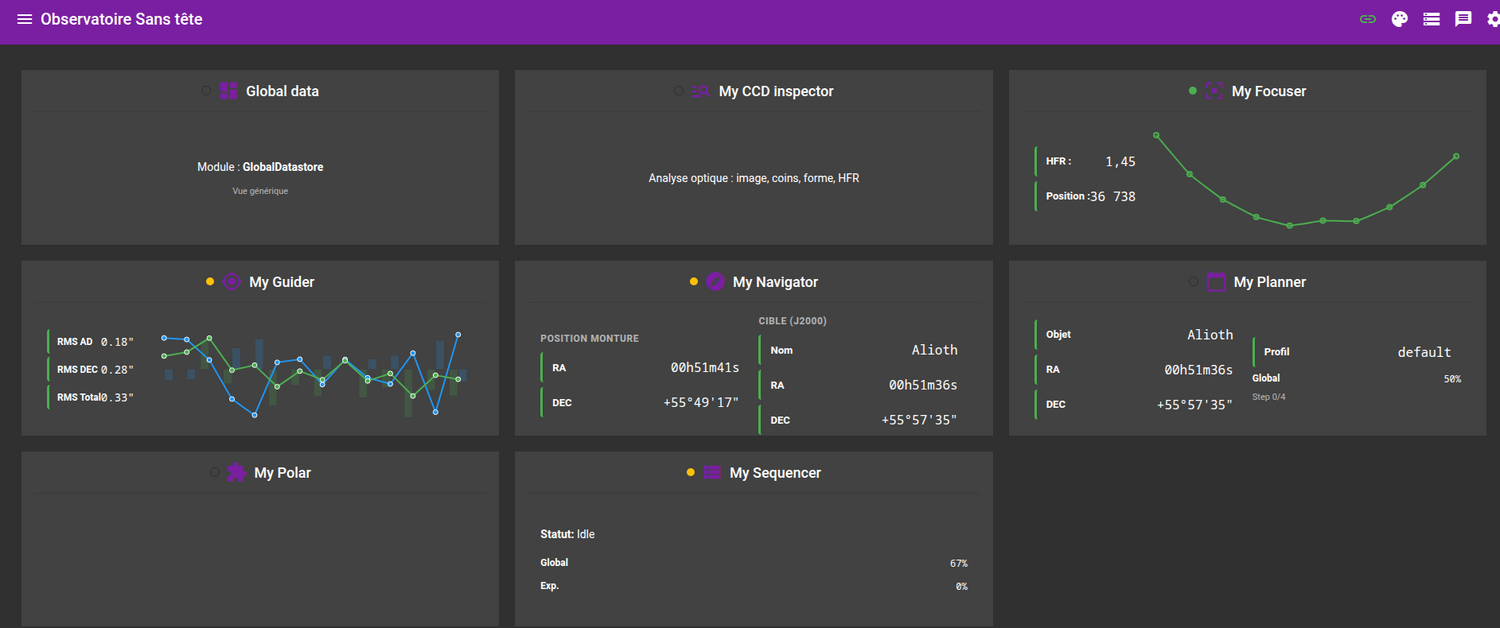Click the My CCD inspector search icon
The image size is (1500, 628).
(700, 91)
